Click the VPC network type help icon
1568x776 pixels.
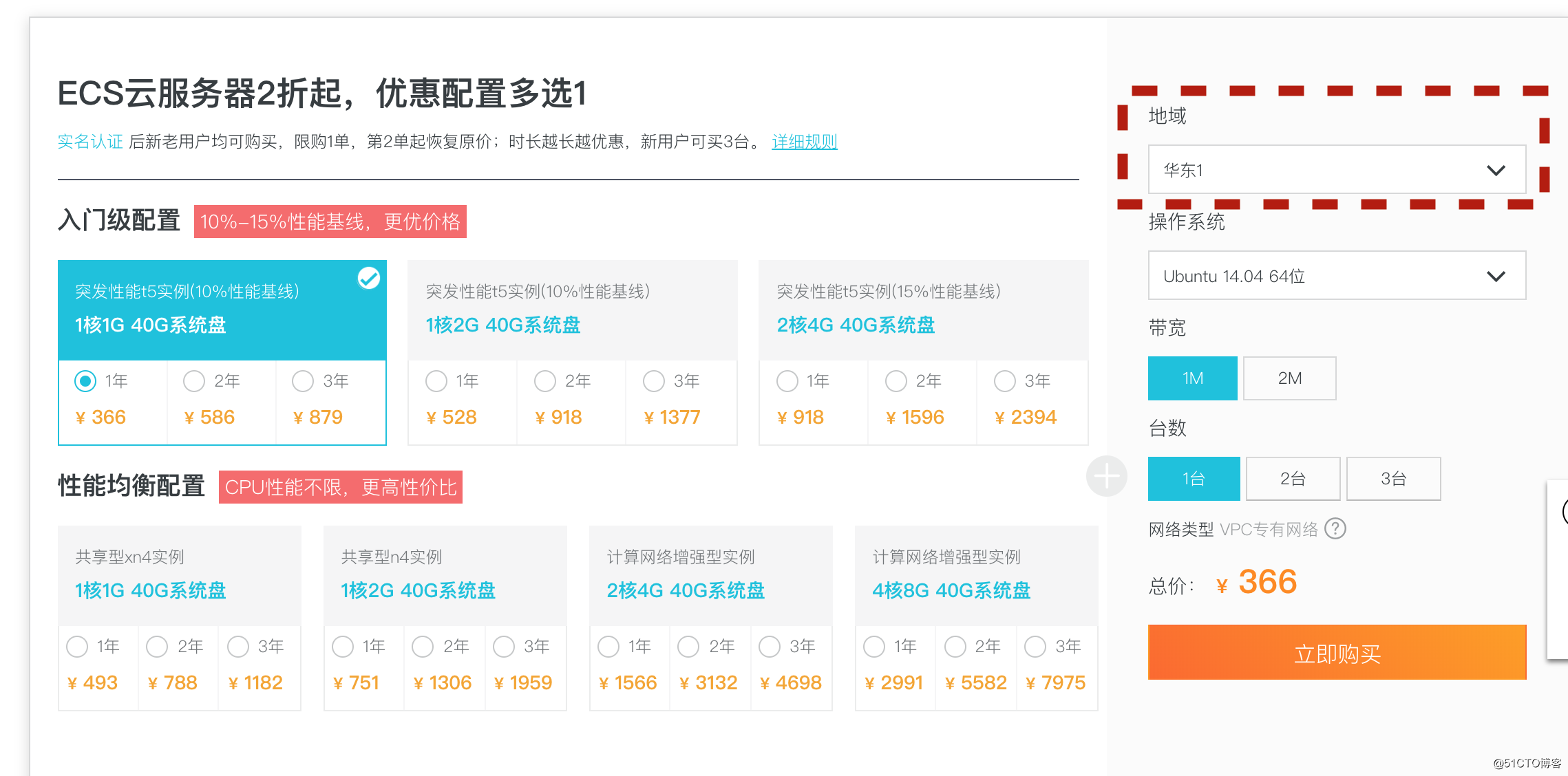(x=1335, y=528)
